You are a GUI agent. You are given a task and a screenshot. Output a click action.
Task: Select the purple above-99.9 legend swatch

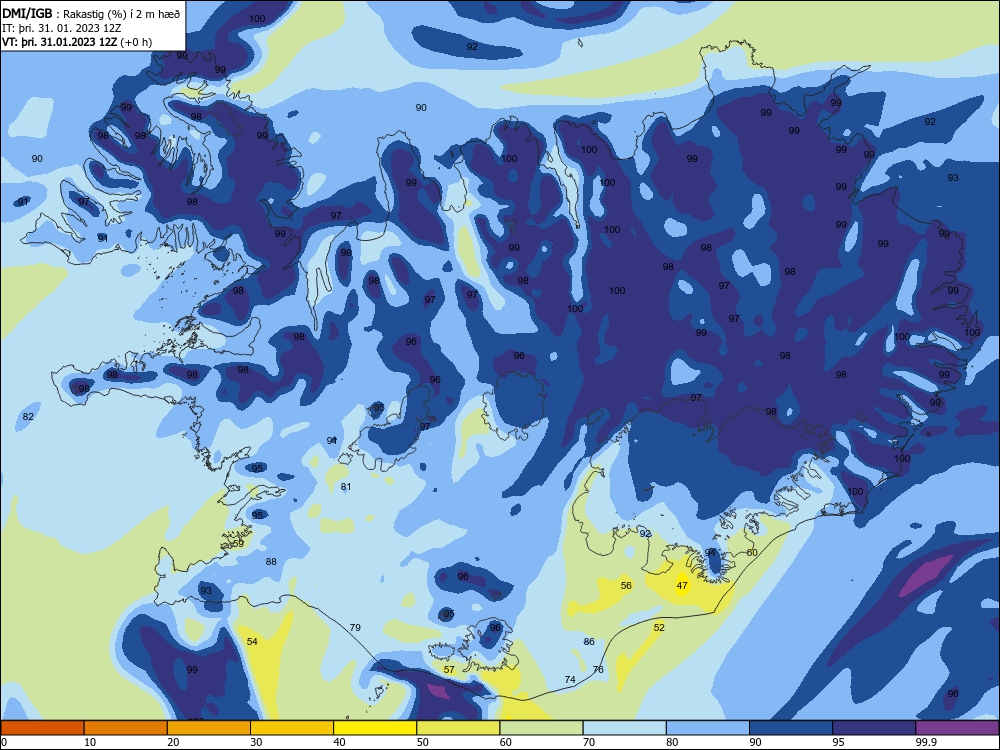click(x=957, y=728)
